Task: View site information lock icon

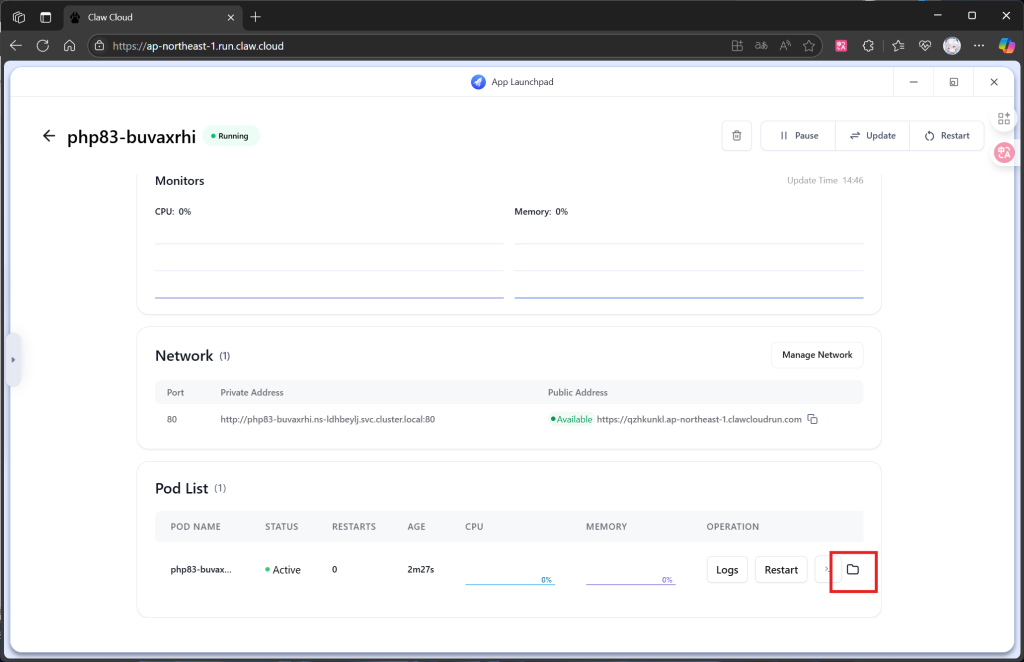Action: click(99, 46)
